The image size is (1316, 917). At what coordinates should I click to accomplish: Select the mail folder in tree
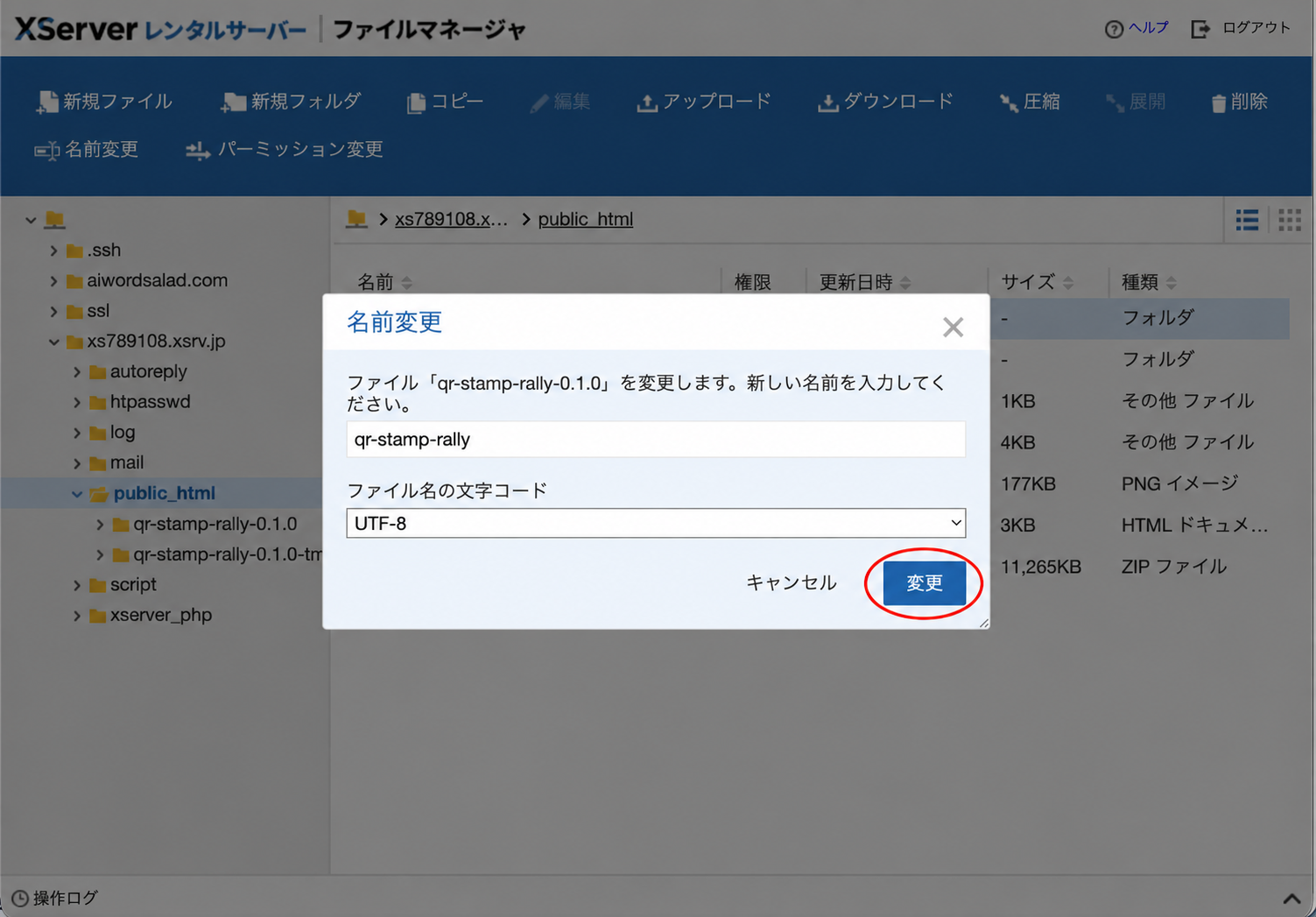click(x=116, y=462)
